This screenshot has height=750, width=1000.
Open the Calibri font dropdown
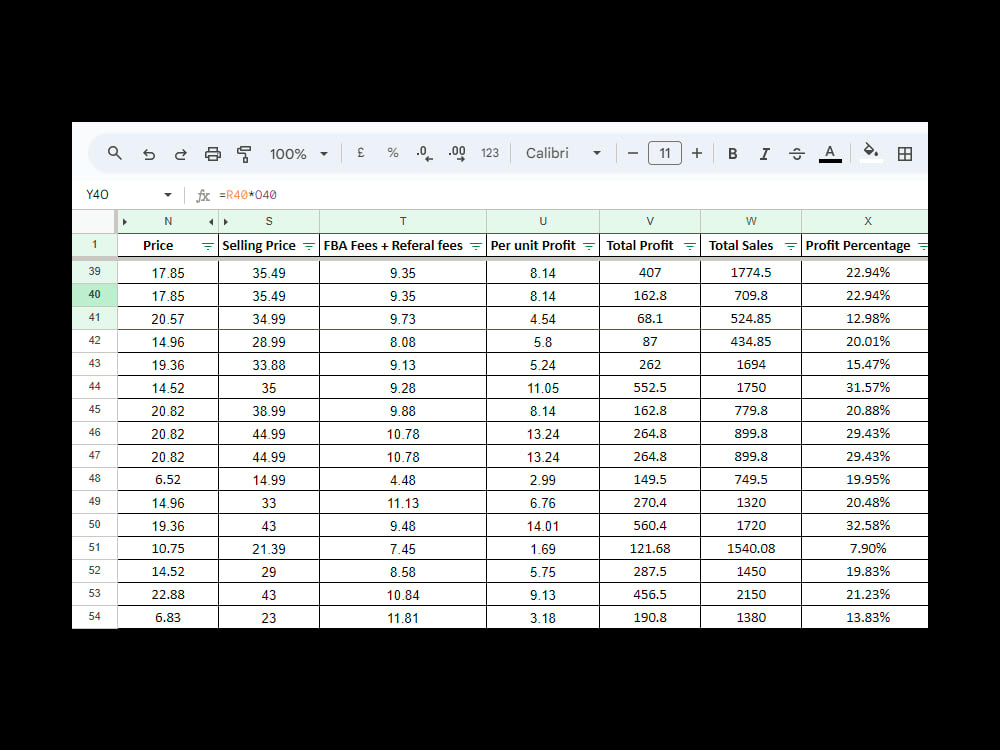point(563,153)
